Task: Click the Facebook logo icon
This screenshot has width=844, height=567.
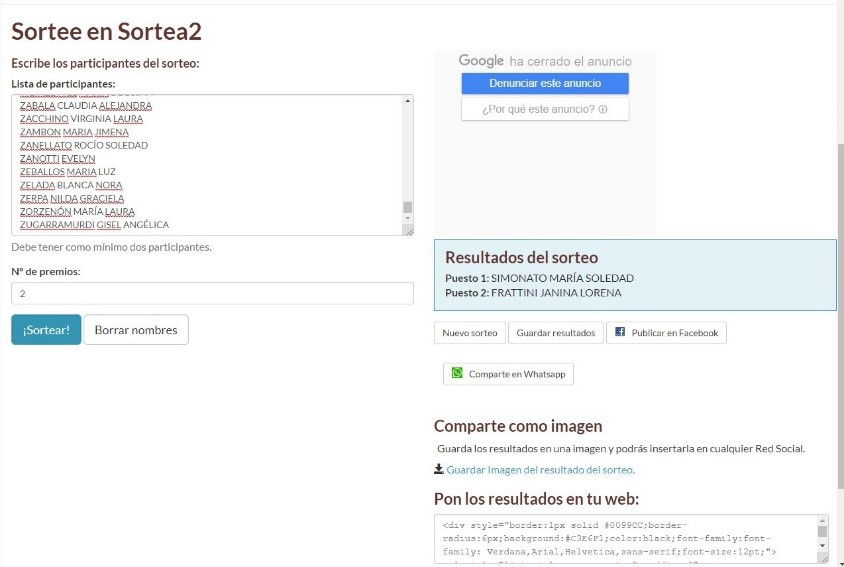Action: click(620, 332)
